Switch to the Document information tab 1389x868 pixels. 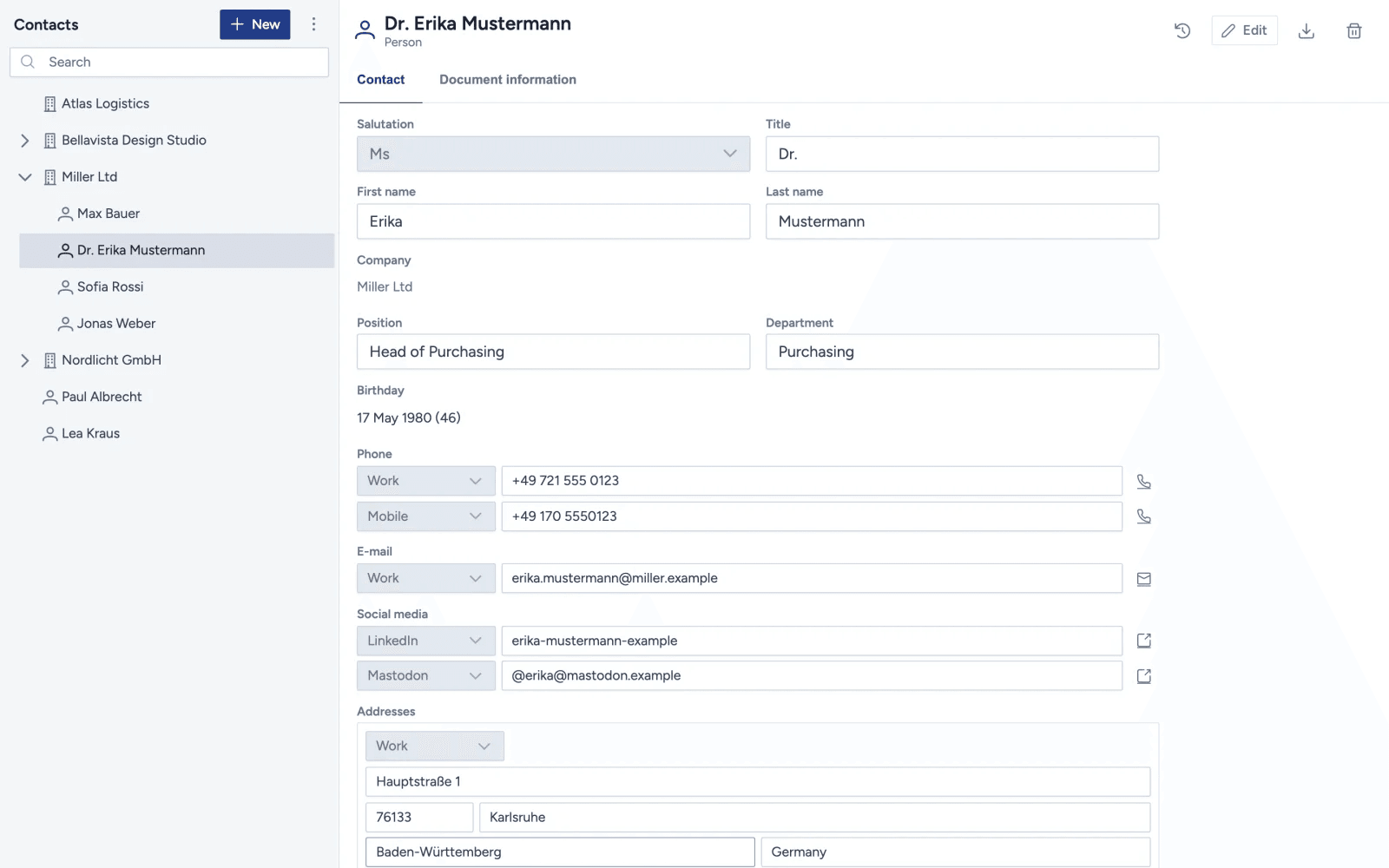(508, 80)
